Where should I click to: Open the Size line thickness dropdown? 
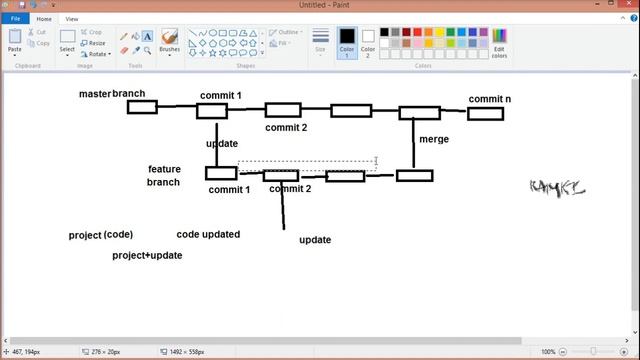(320, 43)
